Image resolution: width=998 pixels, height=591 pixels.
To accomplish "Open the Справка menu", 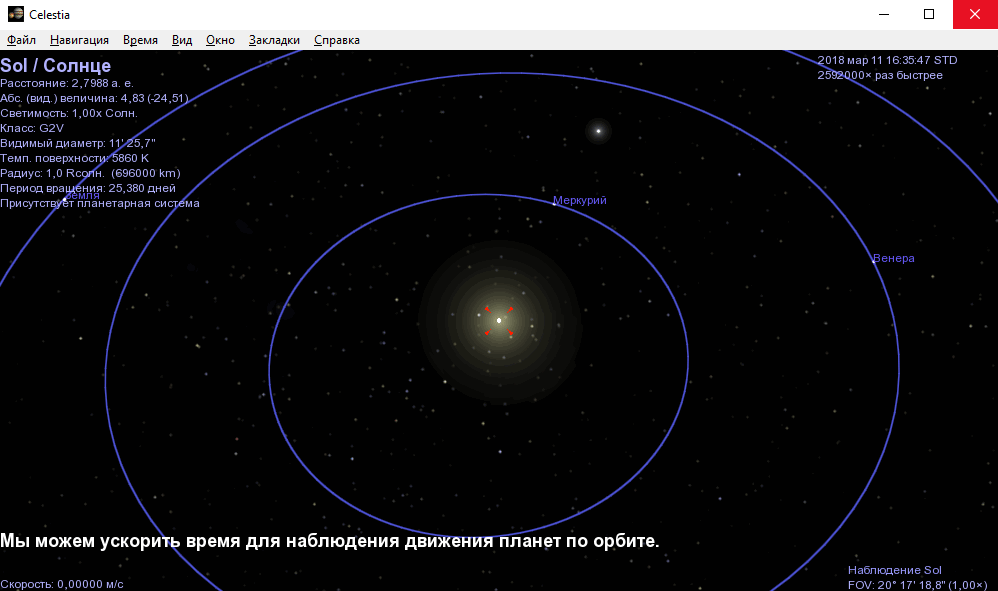I will click(337, 40).
